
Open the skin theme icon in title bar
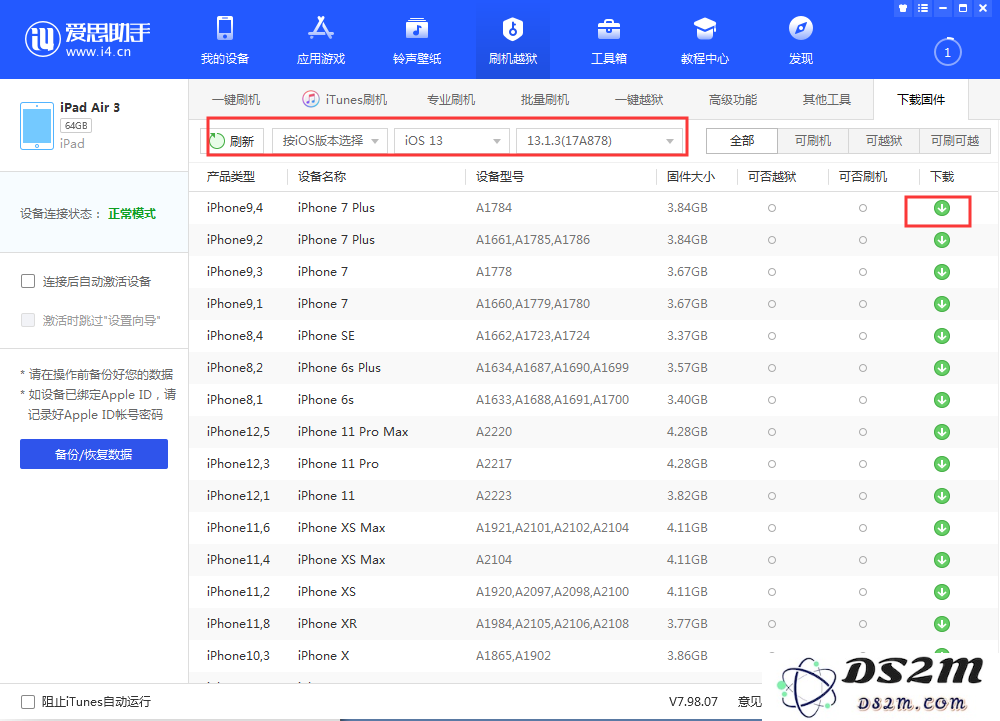(x=902, y=8)
